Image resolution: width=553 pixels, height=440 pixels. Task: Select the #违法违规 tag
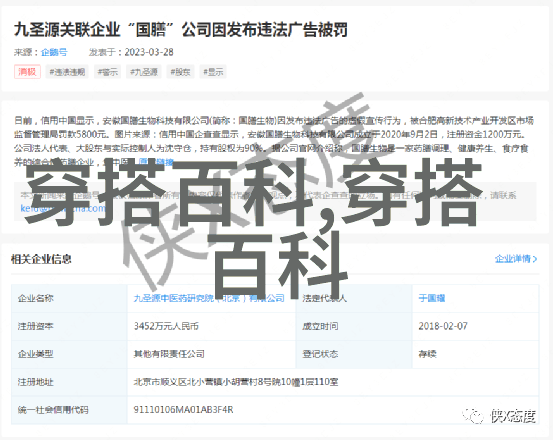click(x=67, y=72)
